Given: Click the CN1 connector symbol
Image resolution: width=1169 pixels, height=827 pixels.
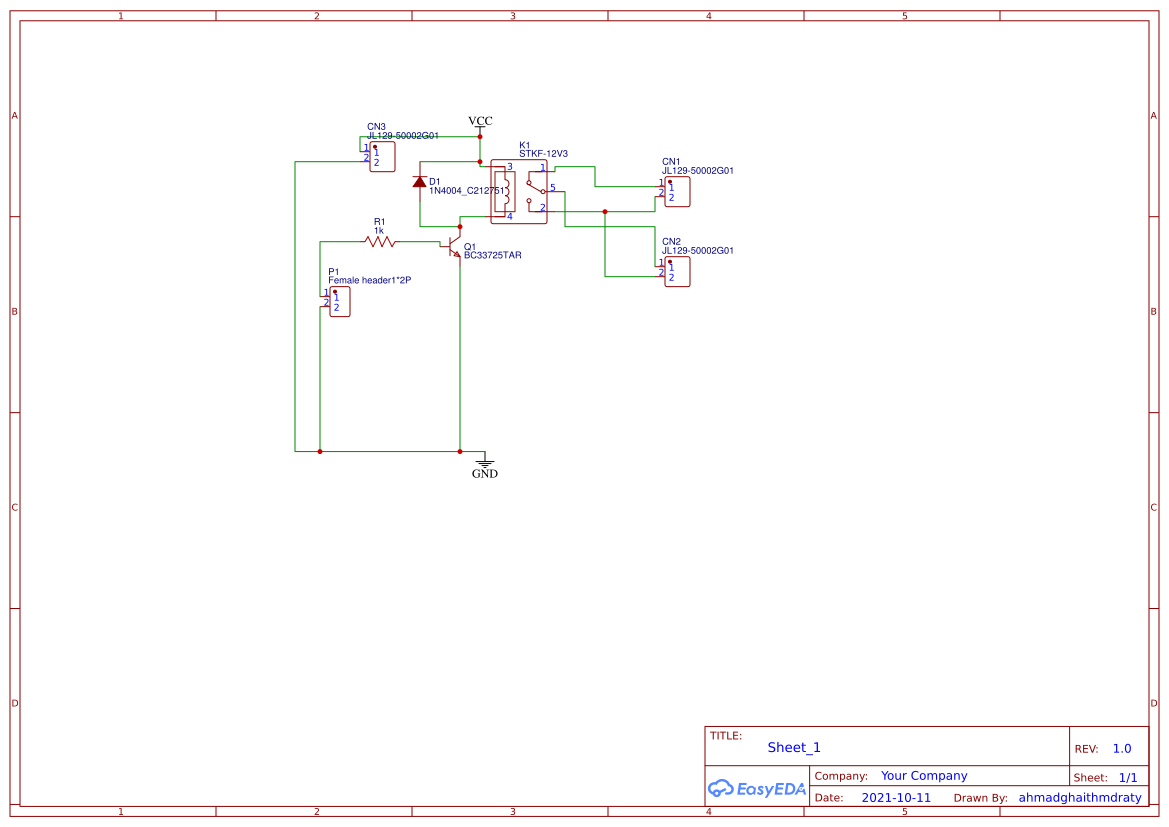Looking at the screenshot, I should click(676, 192).
